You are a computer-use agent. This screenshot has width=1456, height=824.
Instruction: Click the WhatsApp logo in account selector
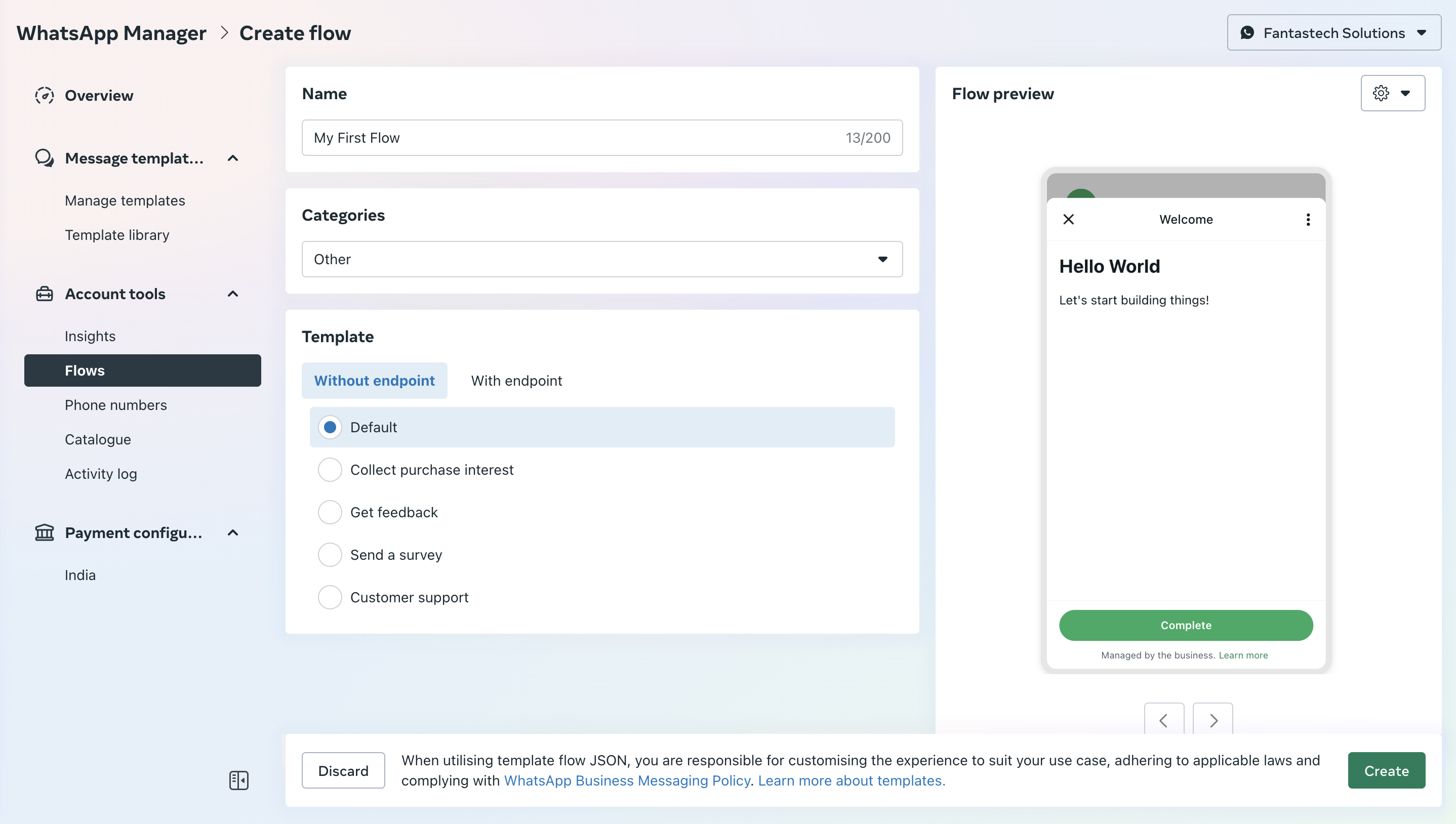tap(1247, 33)
